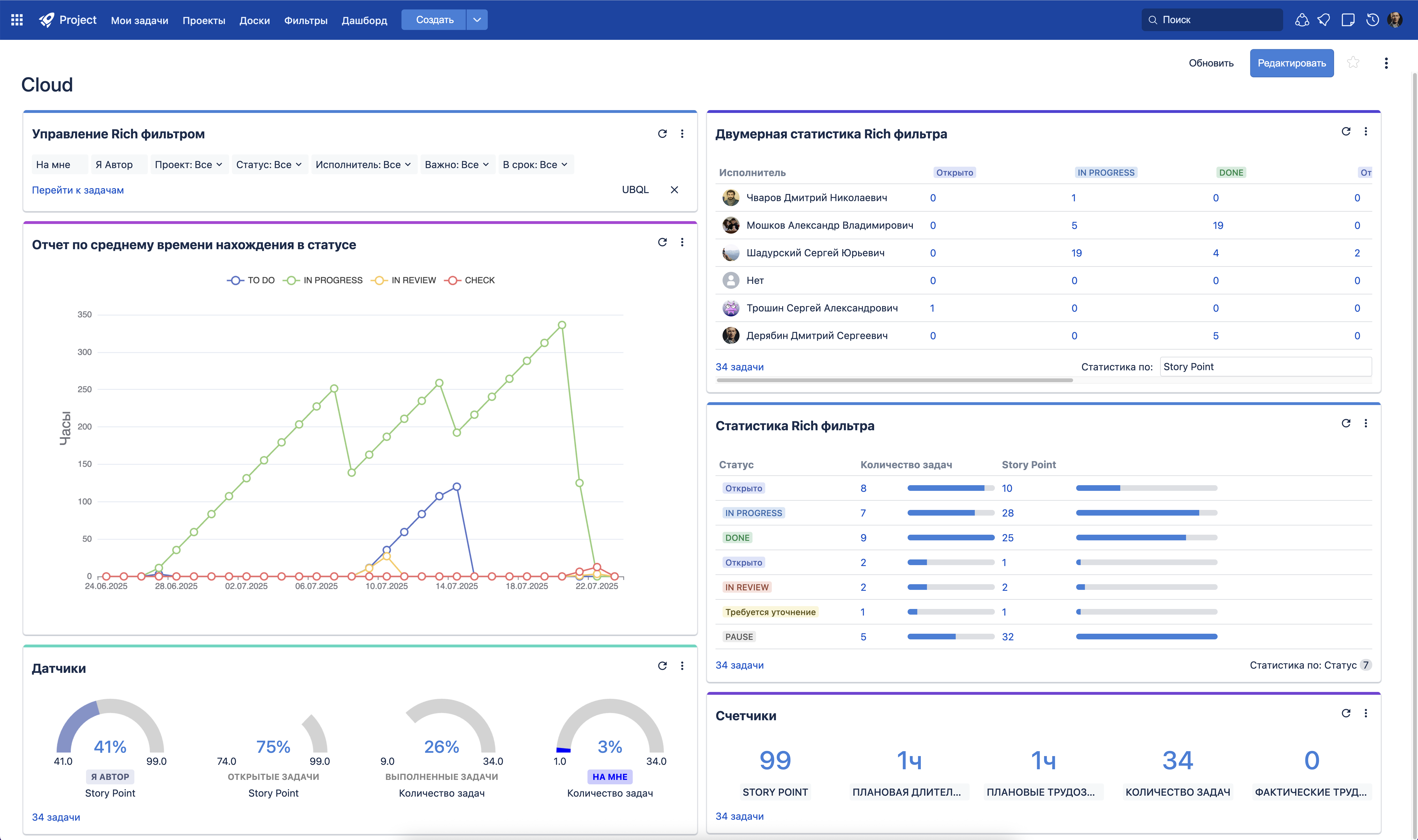This screenshot has width=1418, height=840.
Task: Expand the Статус: Все filter dropdown
Action: (269, 165)
